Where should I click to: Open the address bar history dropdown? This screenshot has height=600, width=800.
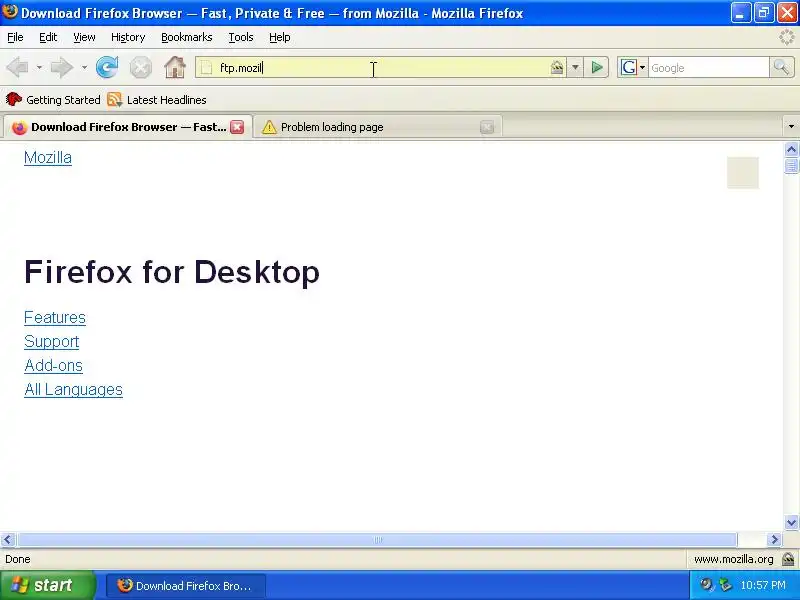[575, 67]
